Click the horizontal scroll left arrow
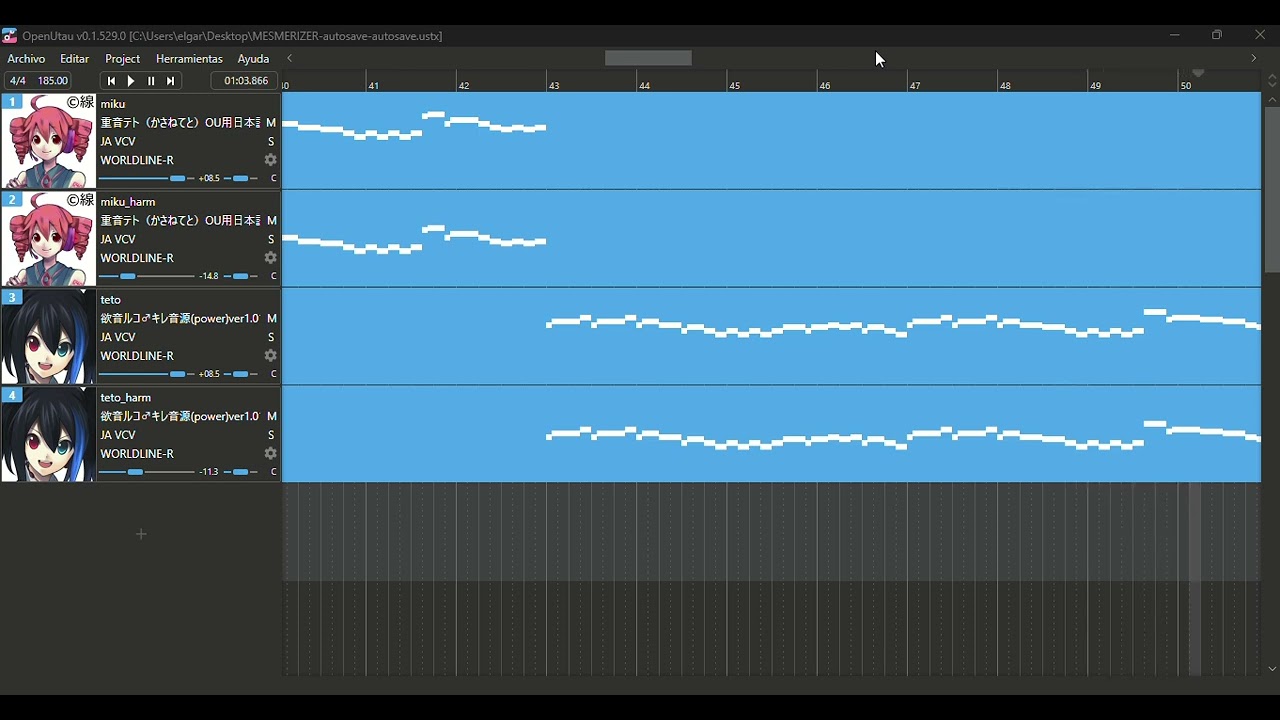The width and height of the screenshot is (1280, 720). 290,59
